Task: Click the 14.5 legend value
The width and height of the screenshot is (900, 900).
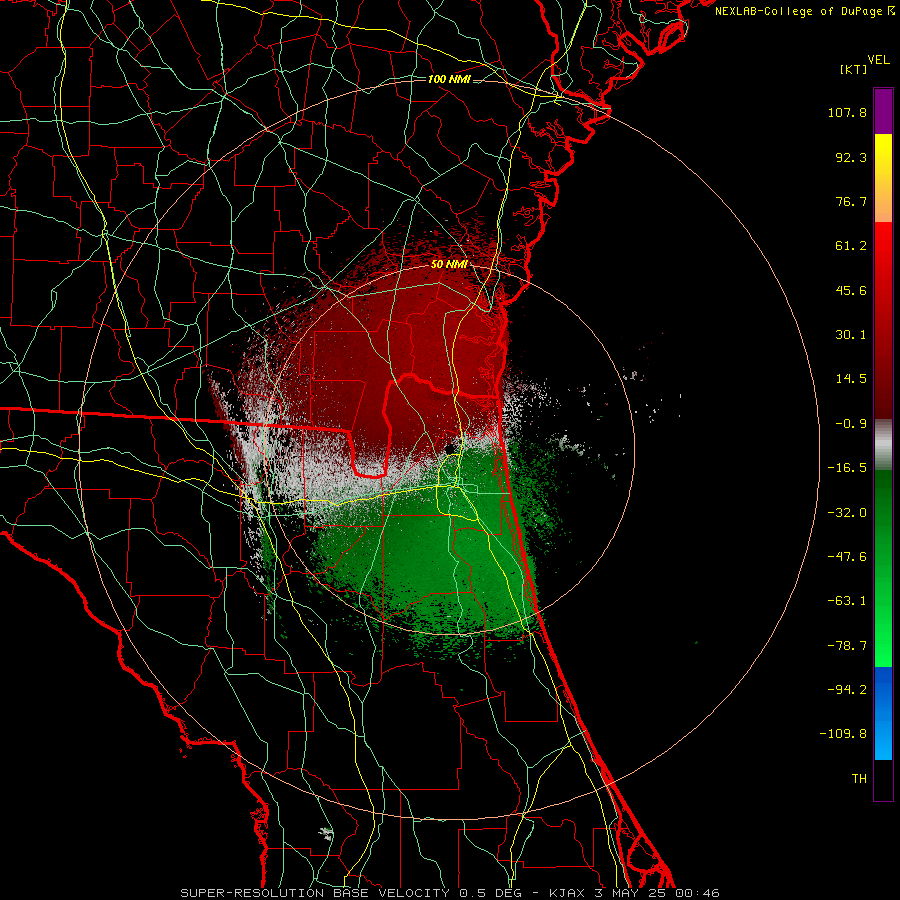Action: tap(851, 379)
